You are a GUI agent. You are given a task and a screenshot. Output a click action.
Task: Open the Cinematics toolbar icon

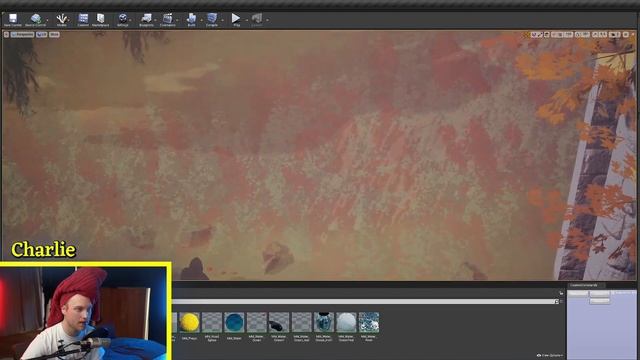click(x=167, y=19)
